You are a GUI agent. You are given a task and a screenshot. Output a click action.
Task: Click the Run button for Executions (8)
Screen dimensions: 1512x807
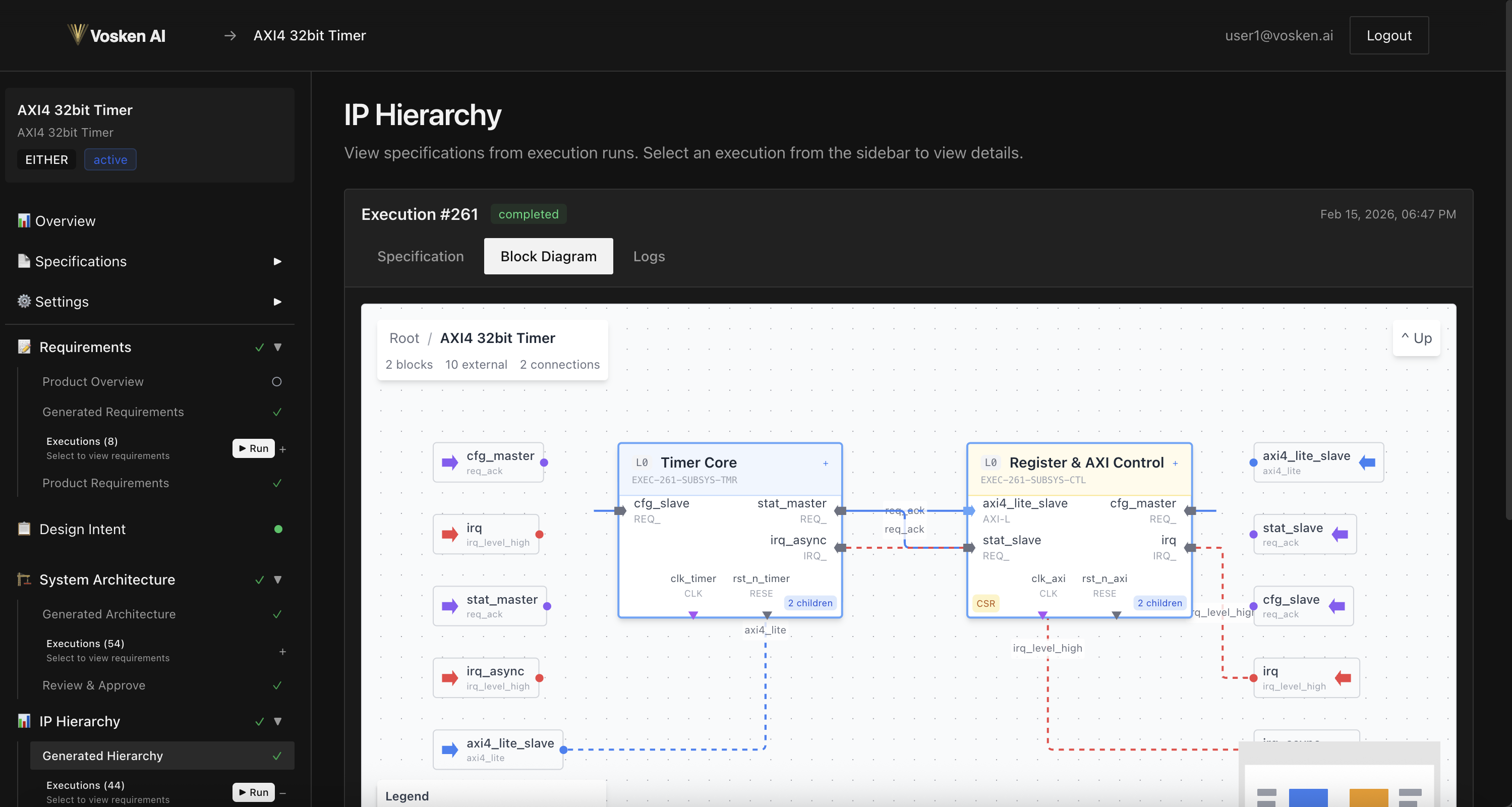click(x=253, y=448)
